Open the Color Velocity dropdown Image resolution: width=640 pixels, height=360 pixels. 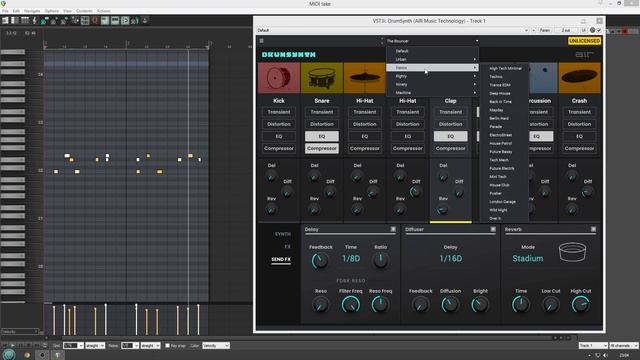point(216,346)
